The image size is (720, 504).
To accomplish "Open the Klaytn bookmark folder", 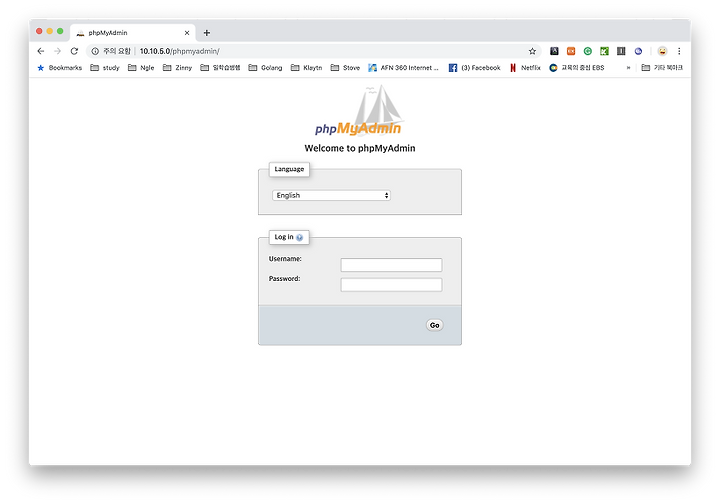I will [307, 67].
